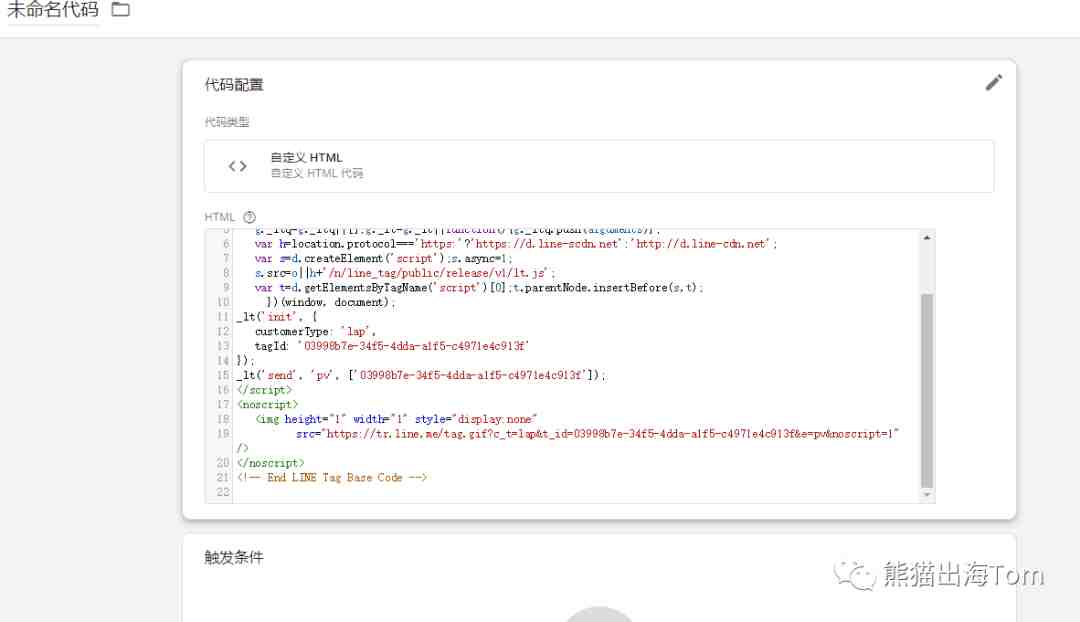The height and width of the screenshot is (622, 1080).
Task: Click the getElementsByTagName line 9
Action: tap(479, 287)
